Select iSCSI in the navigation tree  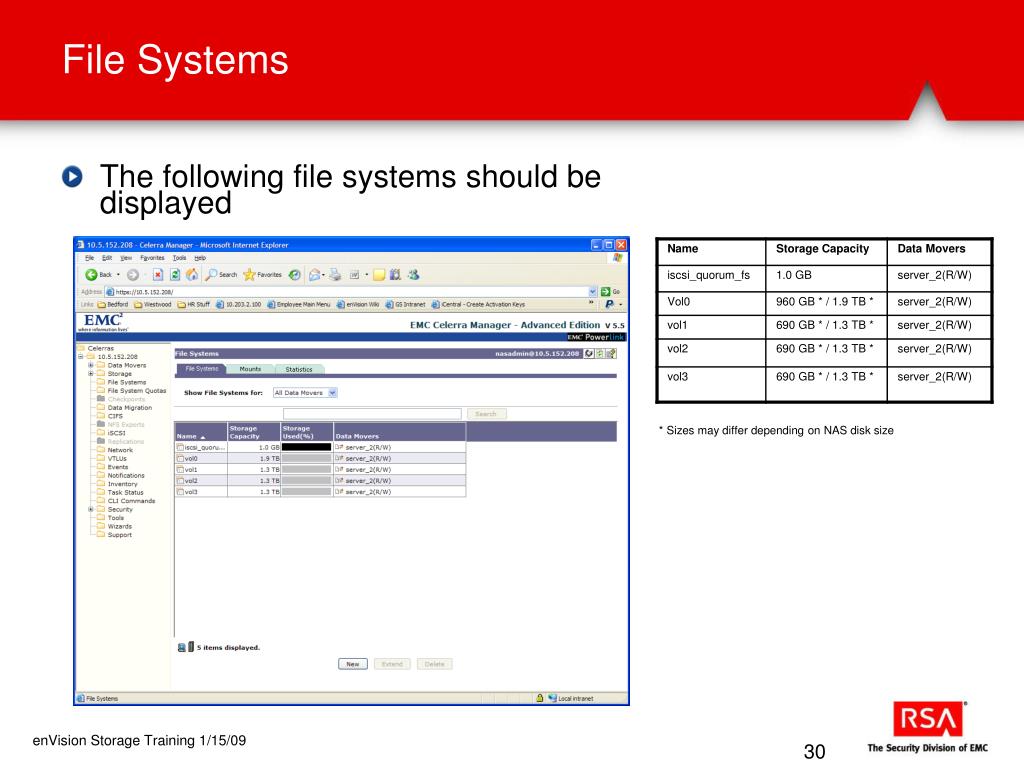(x=116, y=433)
